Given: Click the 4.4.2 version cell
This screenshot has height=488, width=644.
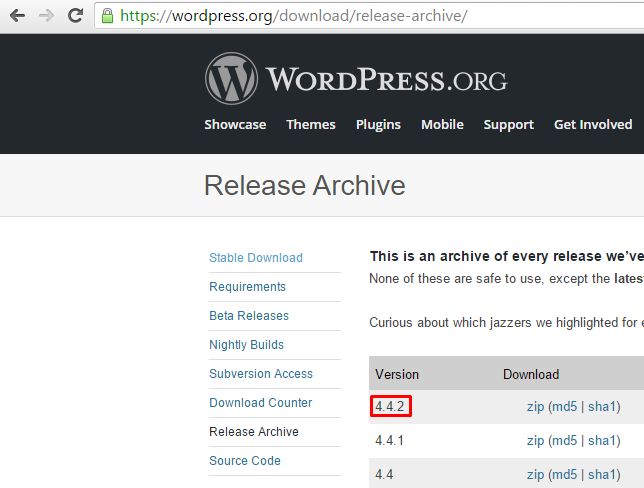Looking at the screenshot, I should pos(390,407).
